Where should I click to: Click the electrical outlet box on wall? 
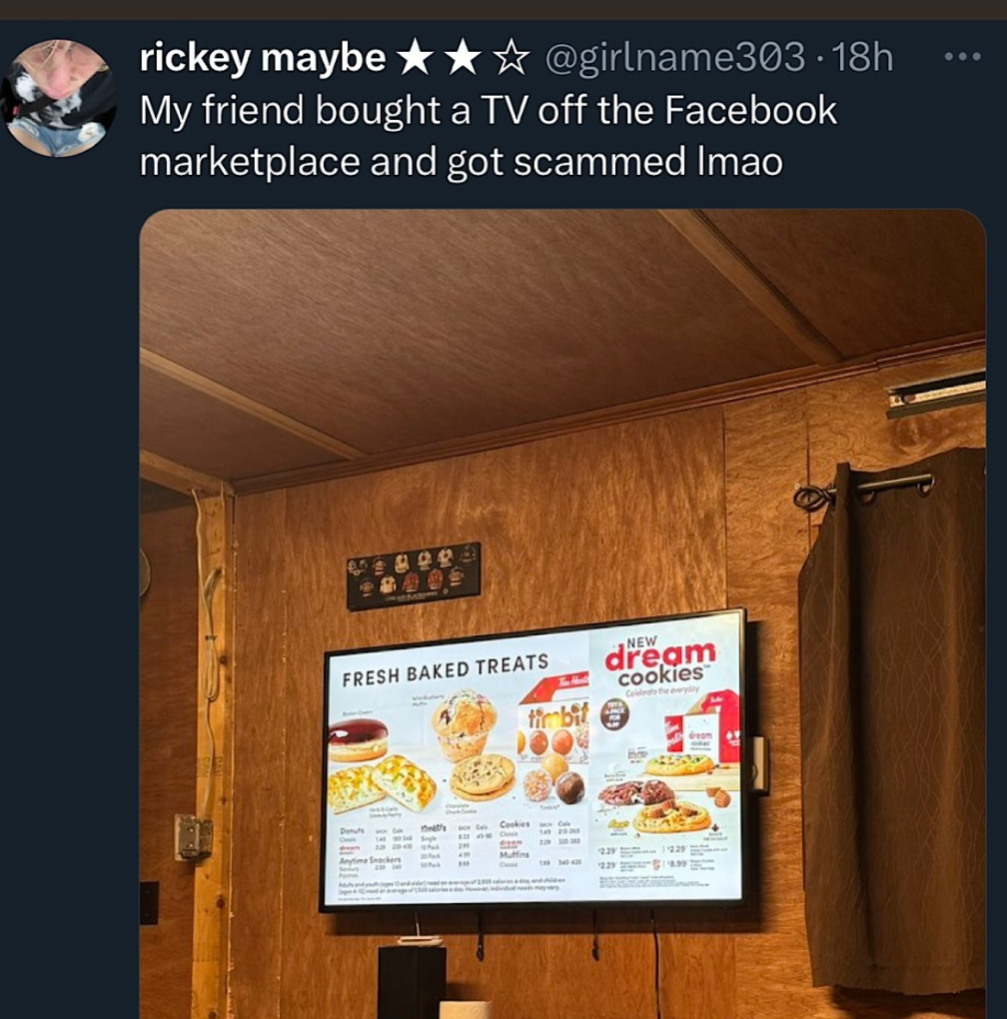pos(192,837)
